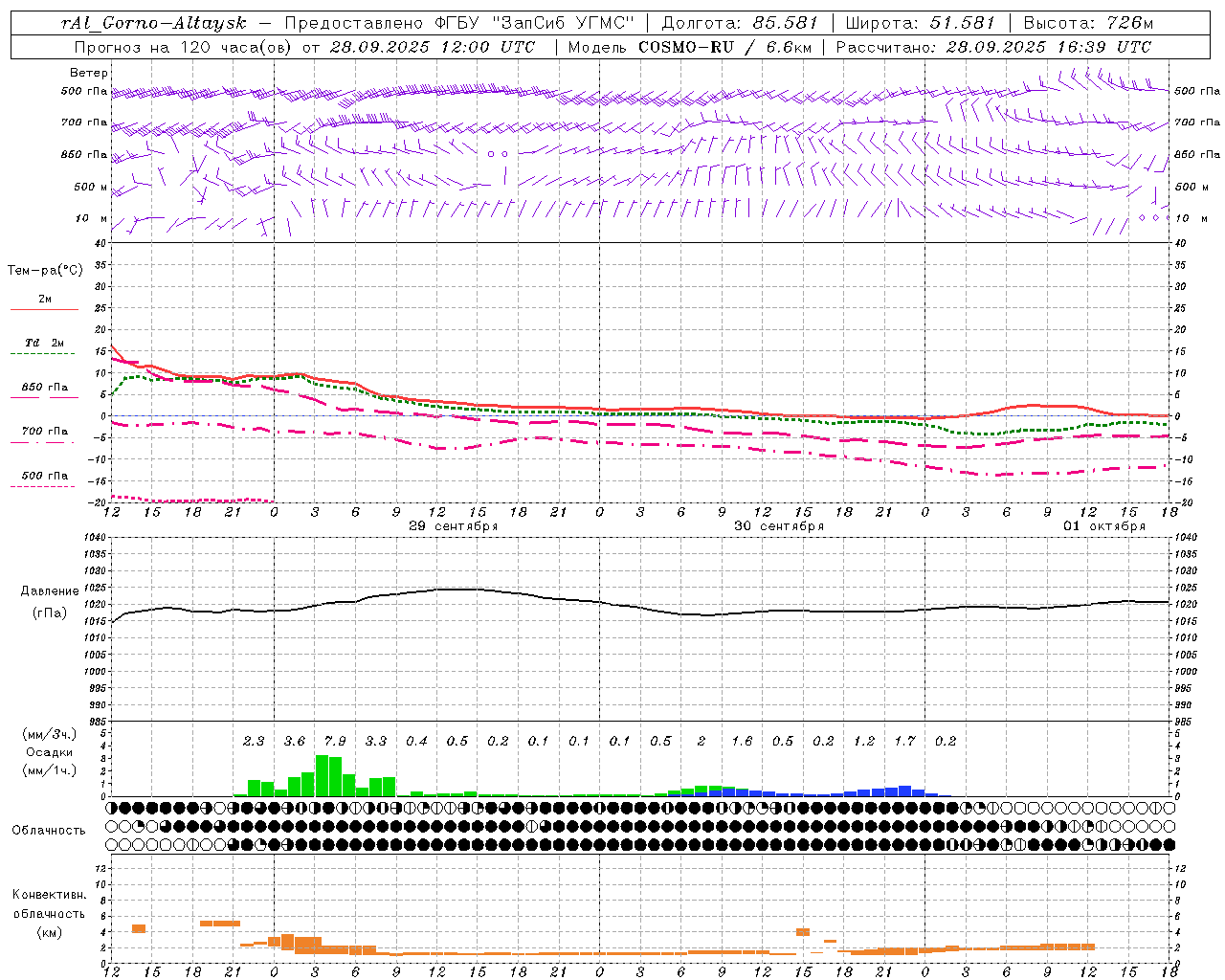Viewport: 1225px width, 980px height.
Task: Click the Давление pressure label
Action: pos(50,591)
